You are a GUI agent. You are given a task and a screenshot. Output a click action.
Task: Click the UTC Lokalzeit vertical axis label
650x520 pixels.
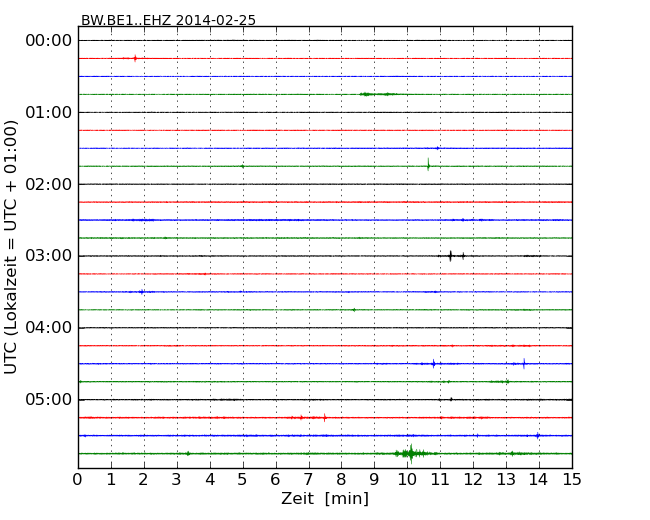[11, 247]
